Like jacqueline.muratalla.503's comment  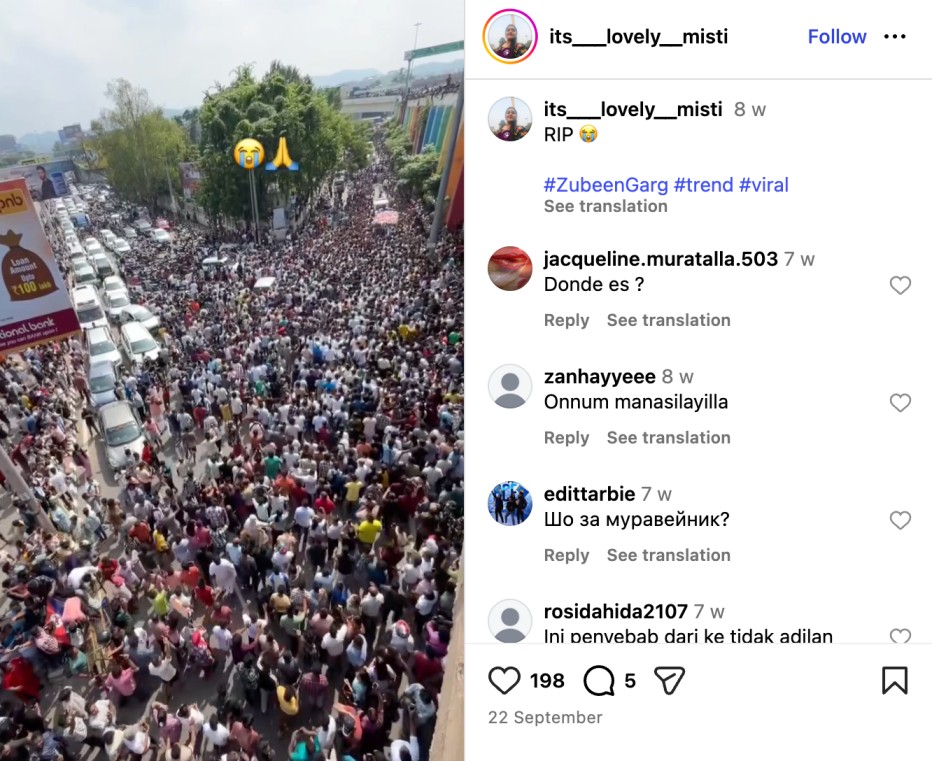coord(900,285)
